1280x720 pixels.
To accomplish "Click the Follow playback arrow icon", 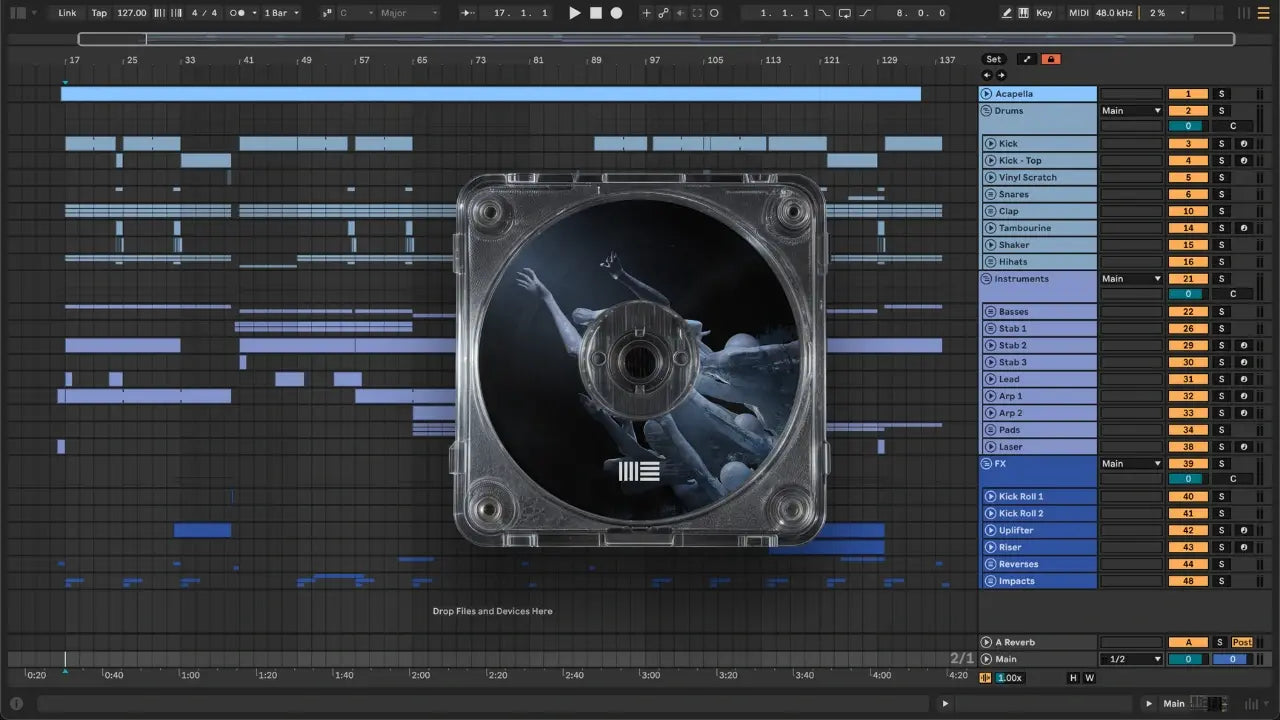I will 467,13.
